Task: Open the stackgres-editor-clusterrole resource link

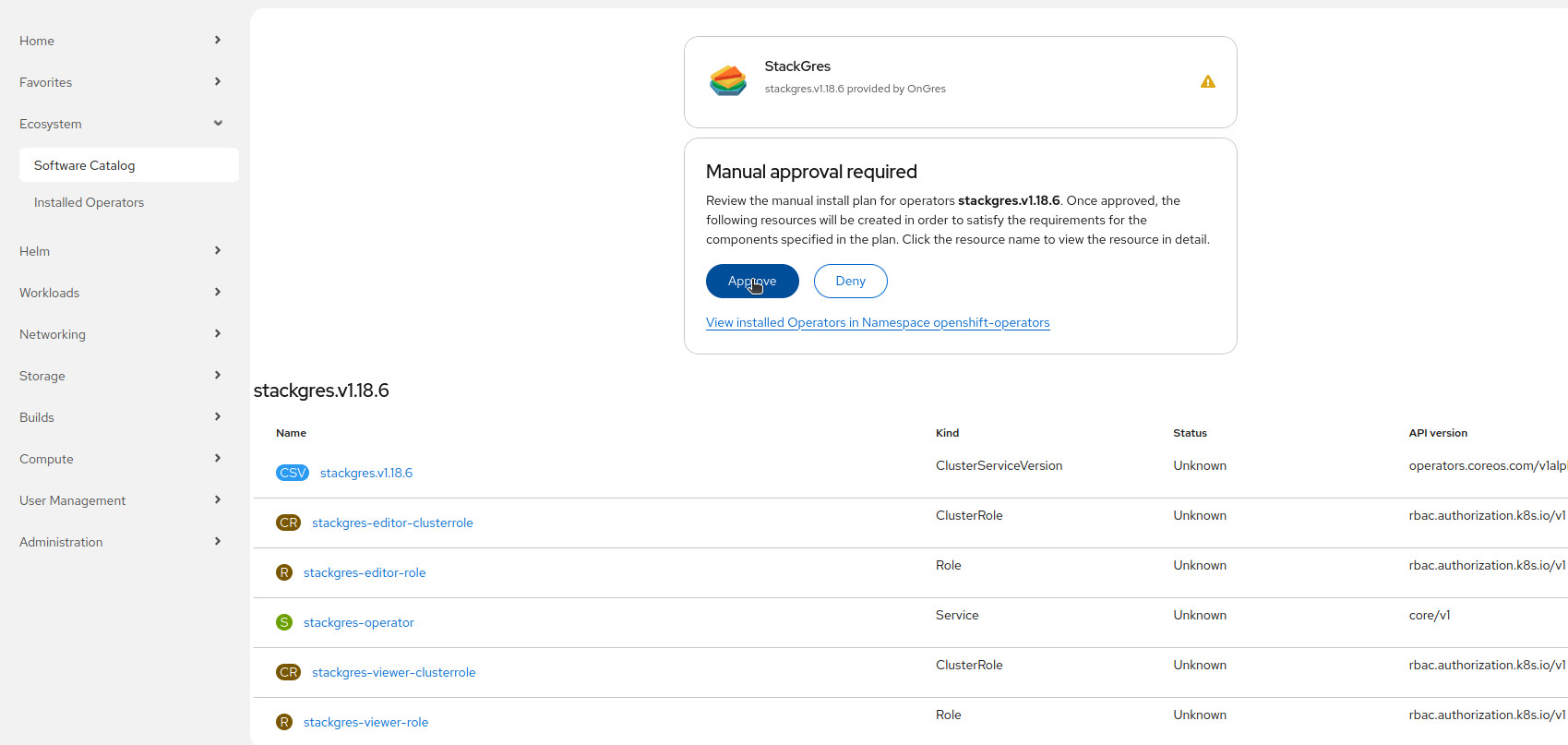Action: tap(392, 523)
